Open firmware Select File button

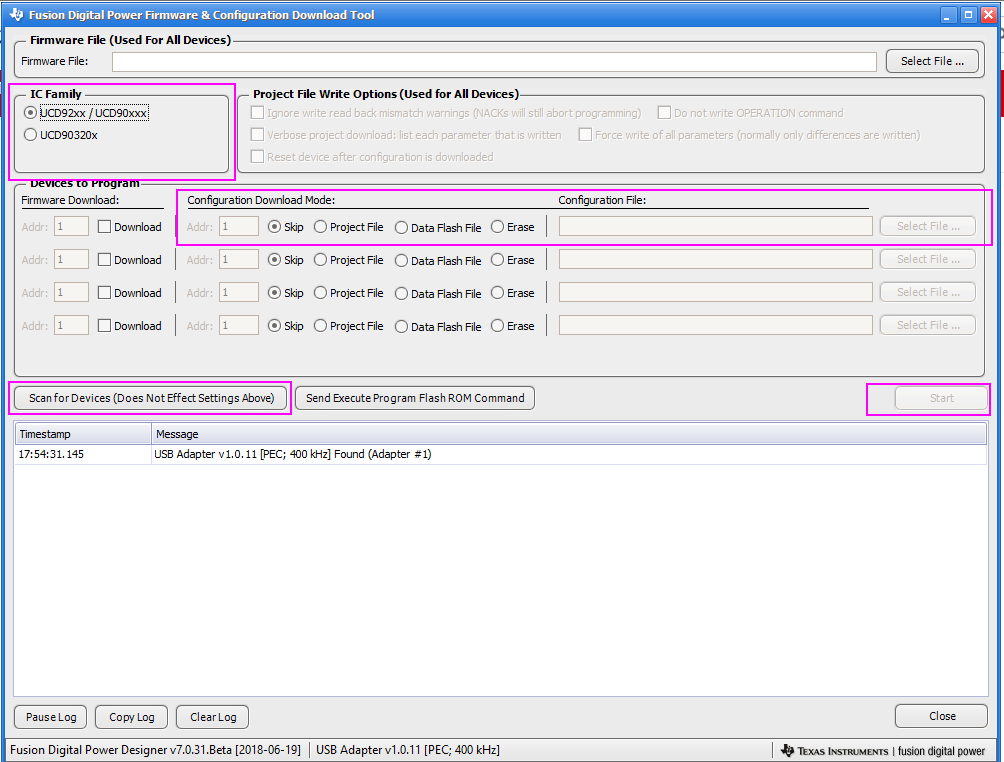tap(932, 61)
